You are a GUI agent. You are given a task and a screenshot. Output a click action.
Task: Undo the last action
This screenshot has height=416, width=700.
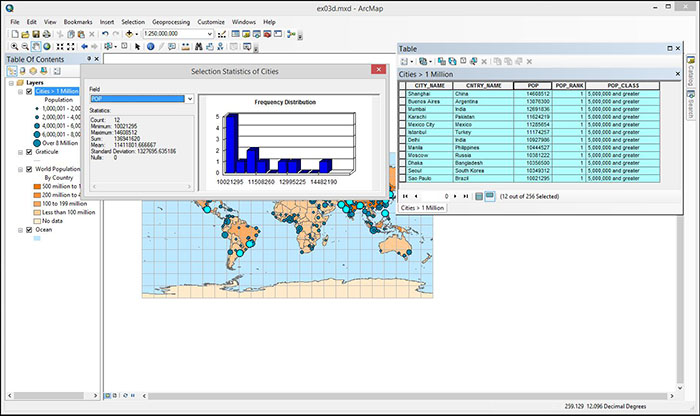tap(105, 34)
